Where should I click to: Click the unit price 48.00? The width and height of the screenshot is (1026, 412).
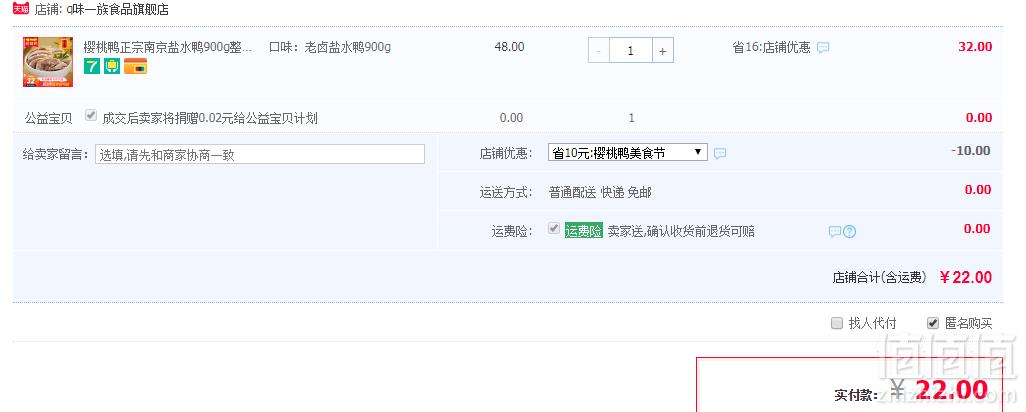(509, 47)
